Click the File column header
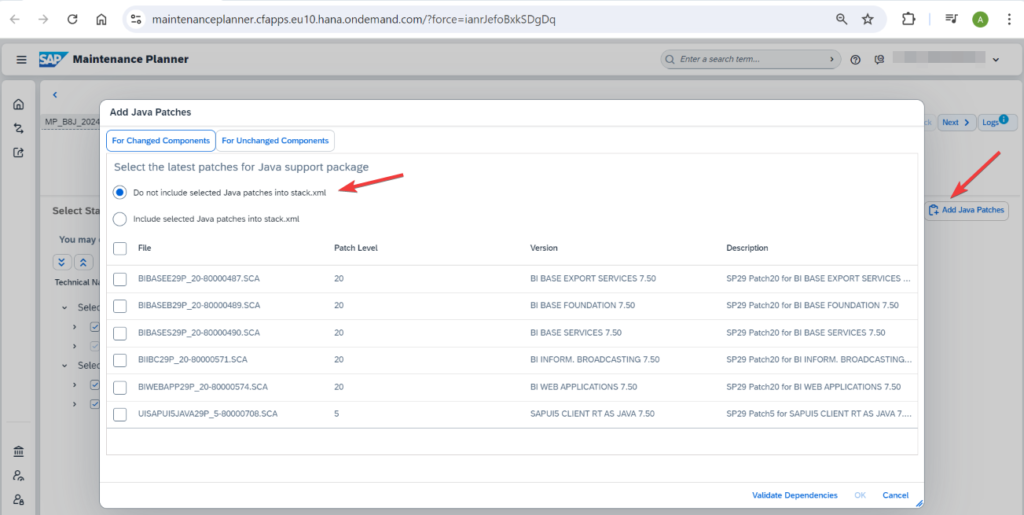The width and height of the screenshot is (1024, 515). point(144,248)
